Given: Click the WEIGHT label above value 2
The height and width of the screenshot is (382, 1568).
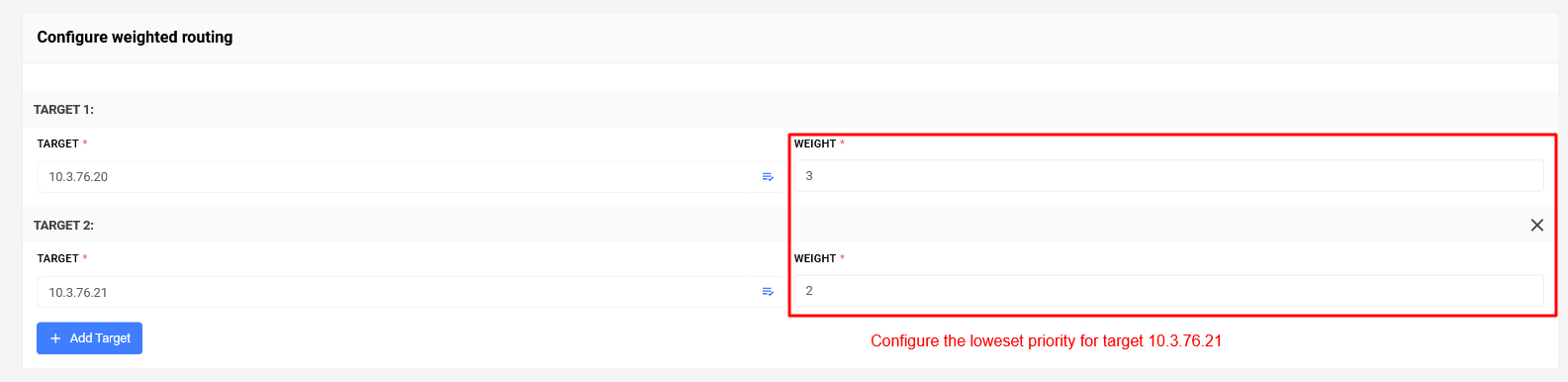Looking at the screenshot, I should 815,258.
